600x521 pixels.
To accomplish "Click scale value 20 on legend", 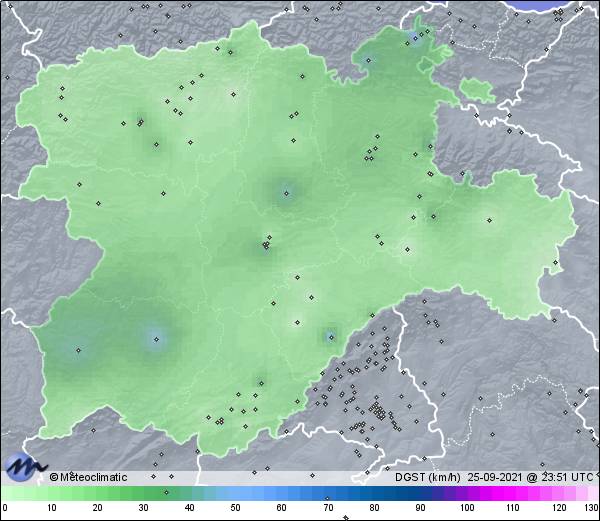I will tap(97, 508).
